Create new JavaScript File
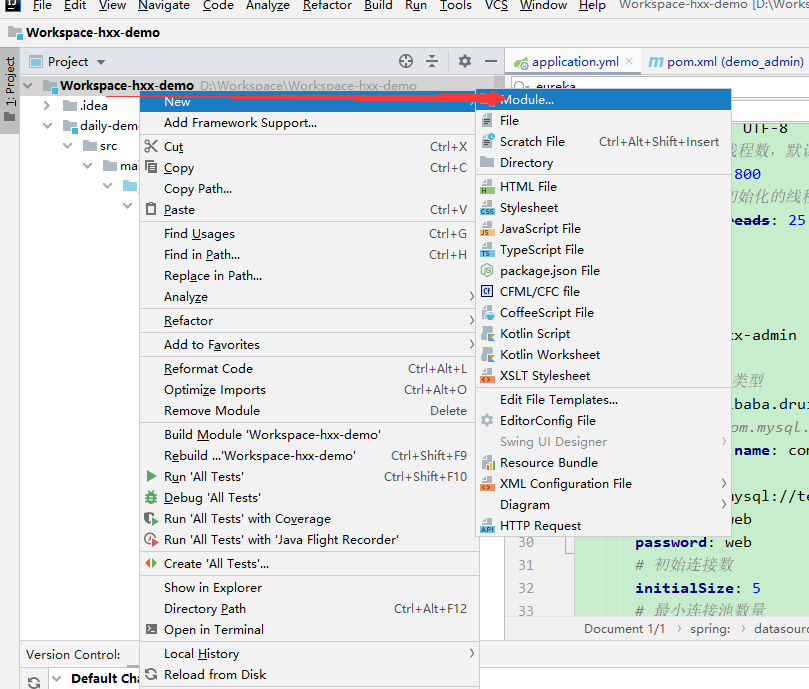 [x=604, y=229]
